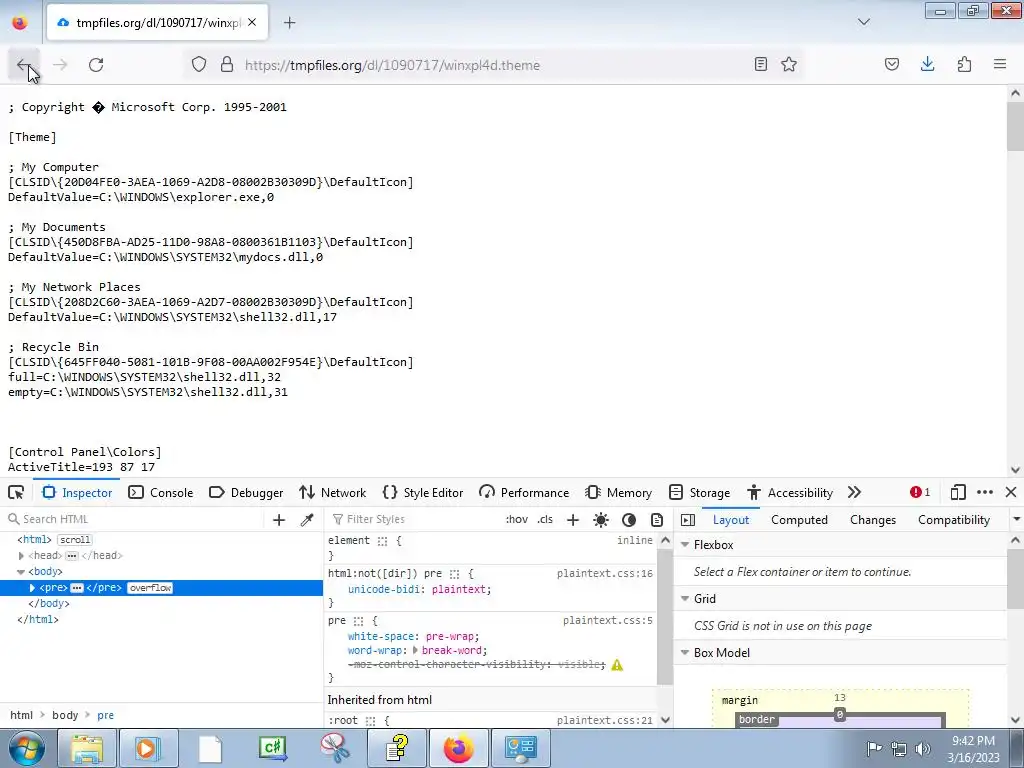List all tabs chevron button

click(864, 22)
